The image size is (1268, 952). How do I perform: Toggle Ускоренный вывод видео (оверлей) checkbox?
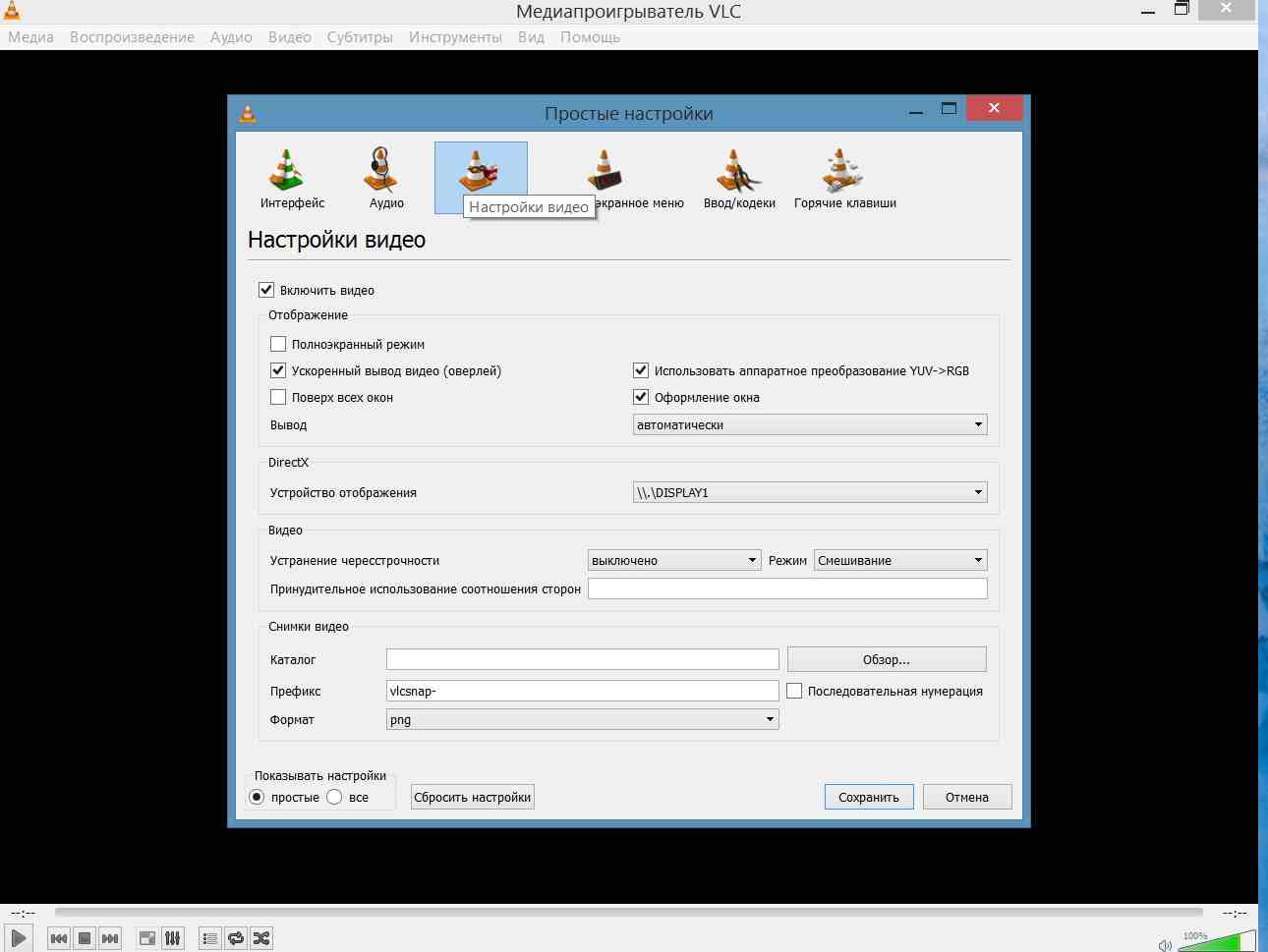tap(278, 370)
